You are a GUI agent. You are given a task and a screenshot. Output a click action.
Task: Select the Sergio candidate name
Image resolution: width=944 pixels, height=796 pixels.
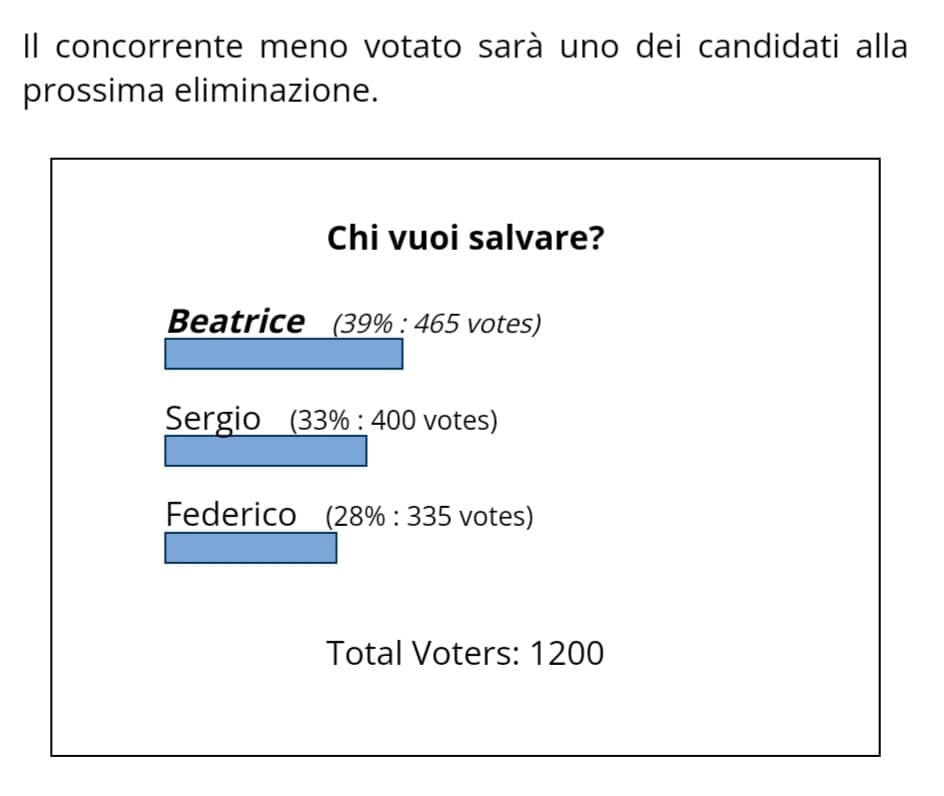click(x=213, y=419)
